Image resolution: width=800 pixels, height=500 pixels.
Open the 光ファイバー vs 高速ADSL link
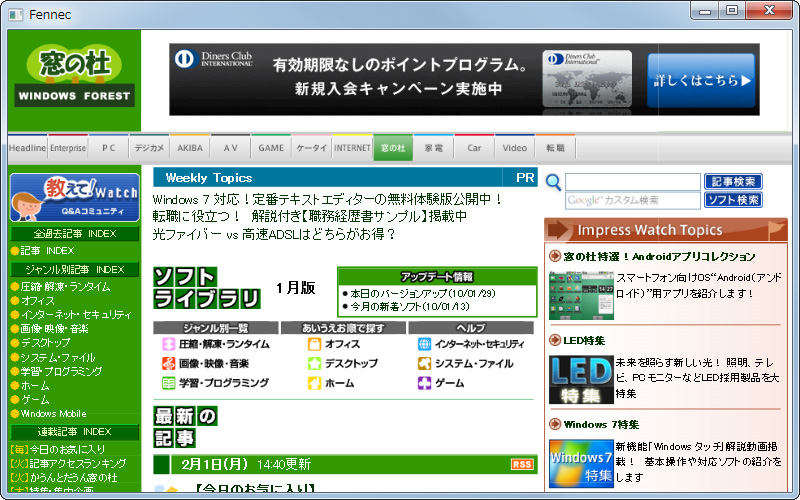[x=274, y=235]
